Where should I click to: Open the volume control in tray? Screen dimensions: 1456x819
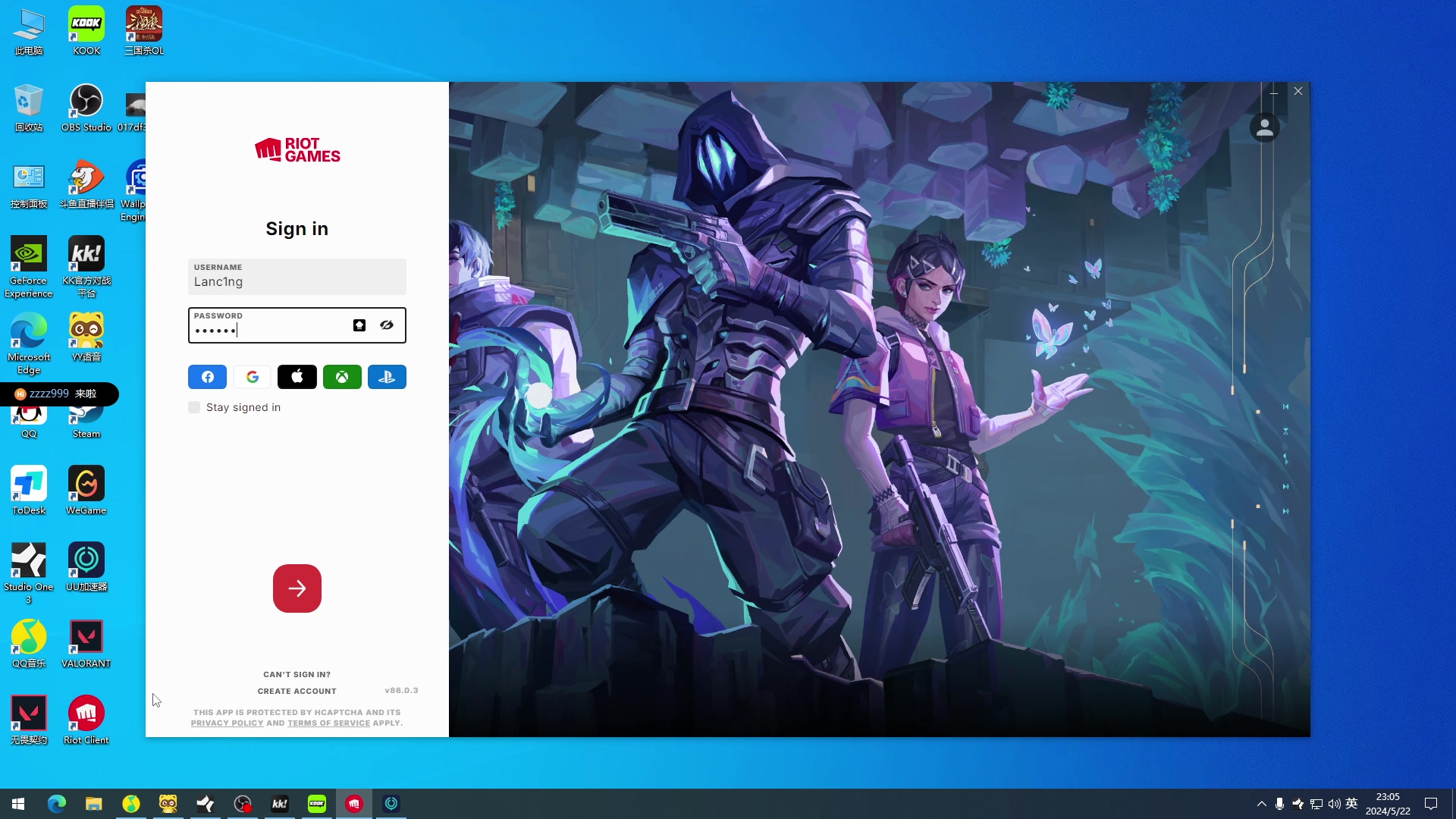click(1334, 804)
